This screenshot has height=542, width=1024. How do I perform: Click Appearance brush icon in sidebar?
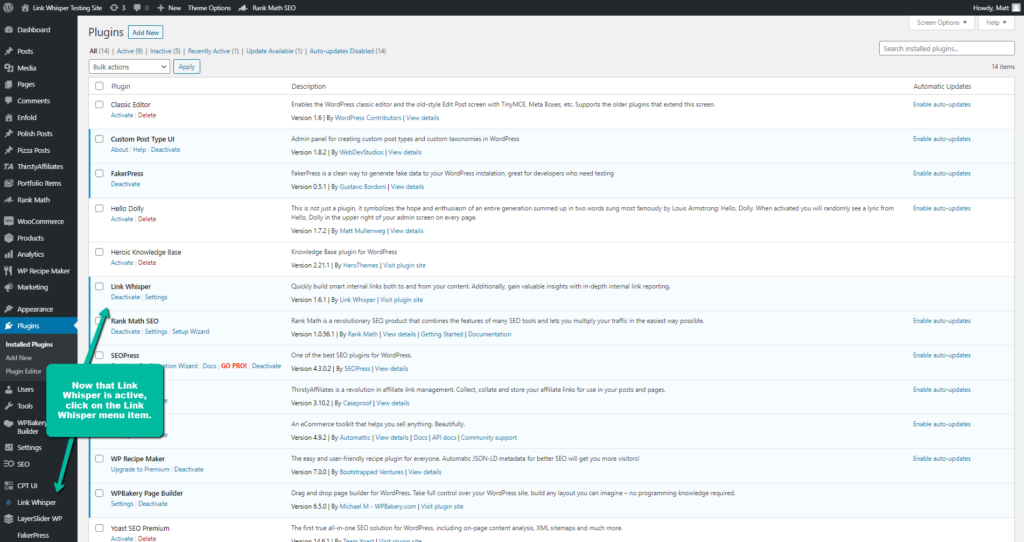click(8, 309)
